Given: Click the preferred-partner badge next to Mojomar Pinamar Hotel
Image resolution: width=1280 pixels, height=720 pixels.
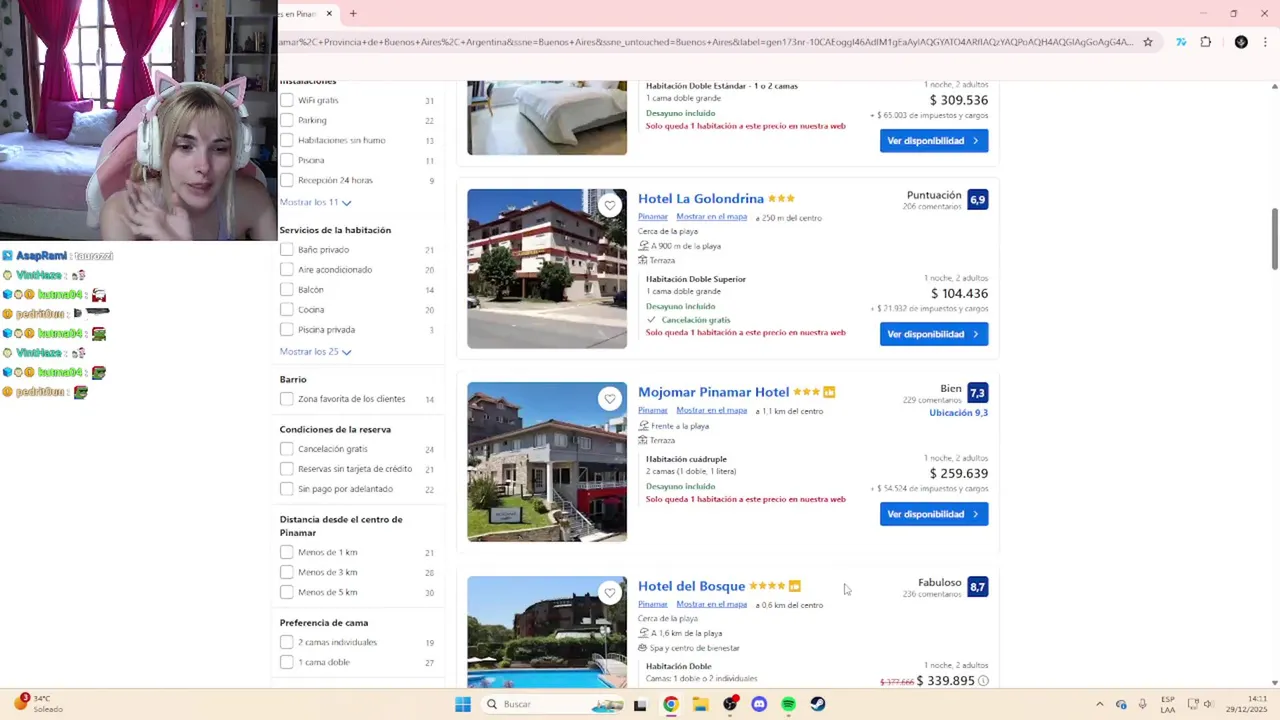Looking at the screenshot, I should (x=829, y=392).
